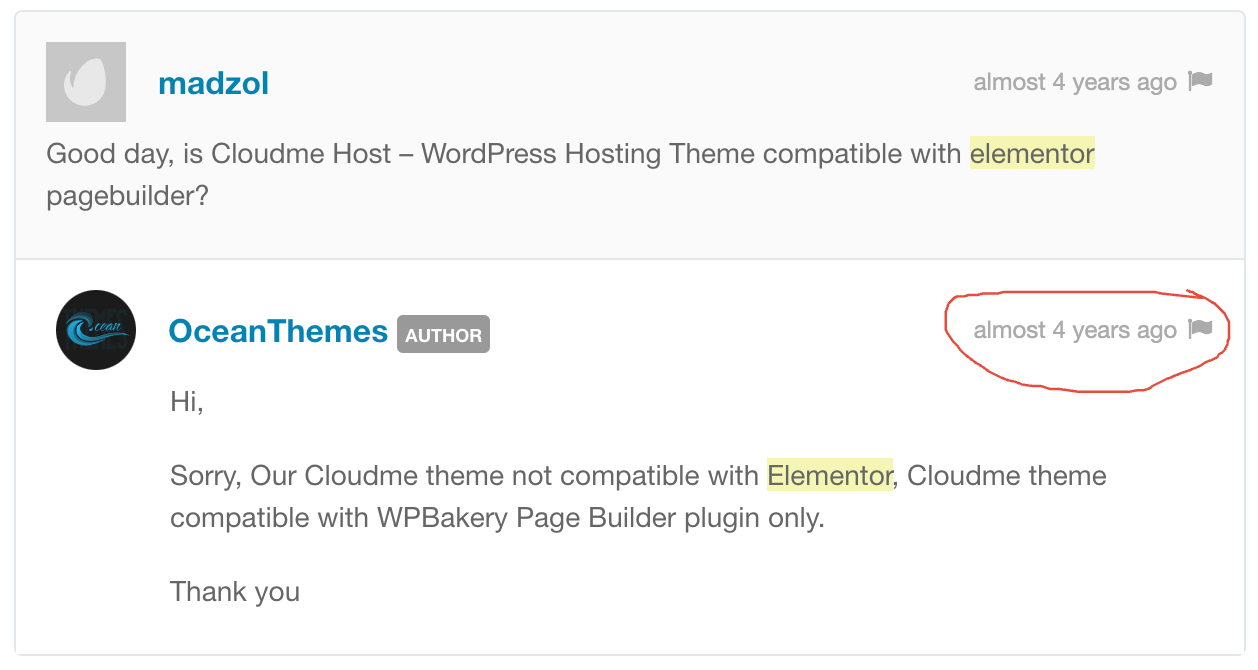Image resolution: width=1258 pixels, height=670 pixels.
Task: Click the AUTHOR badge next to OceanThemes
Action: pyautogui.click(x=443, y=335)
